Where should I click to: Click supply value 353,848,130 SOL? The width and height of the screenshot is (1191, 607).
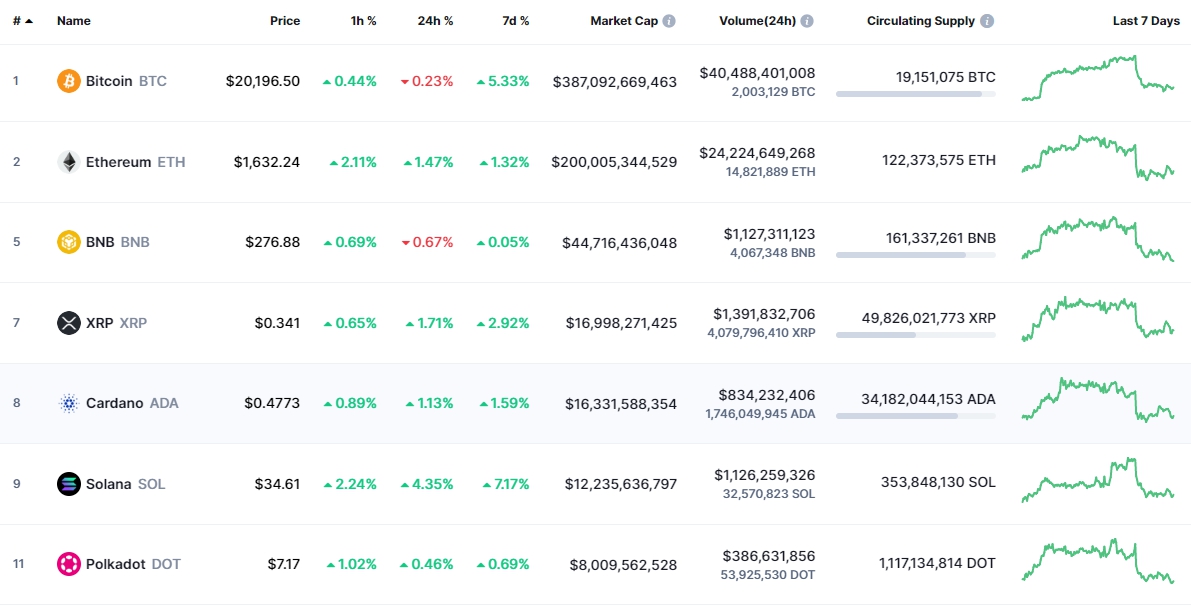(x=938, y=482)
